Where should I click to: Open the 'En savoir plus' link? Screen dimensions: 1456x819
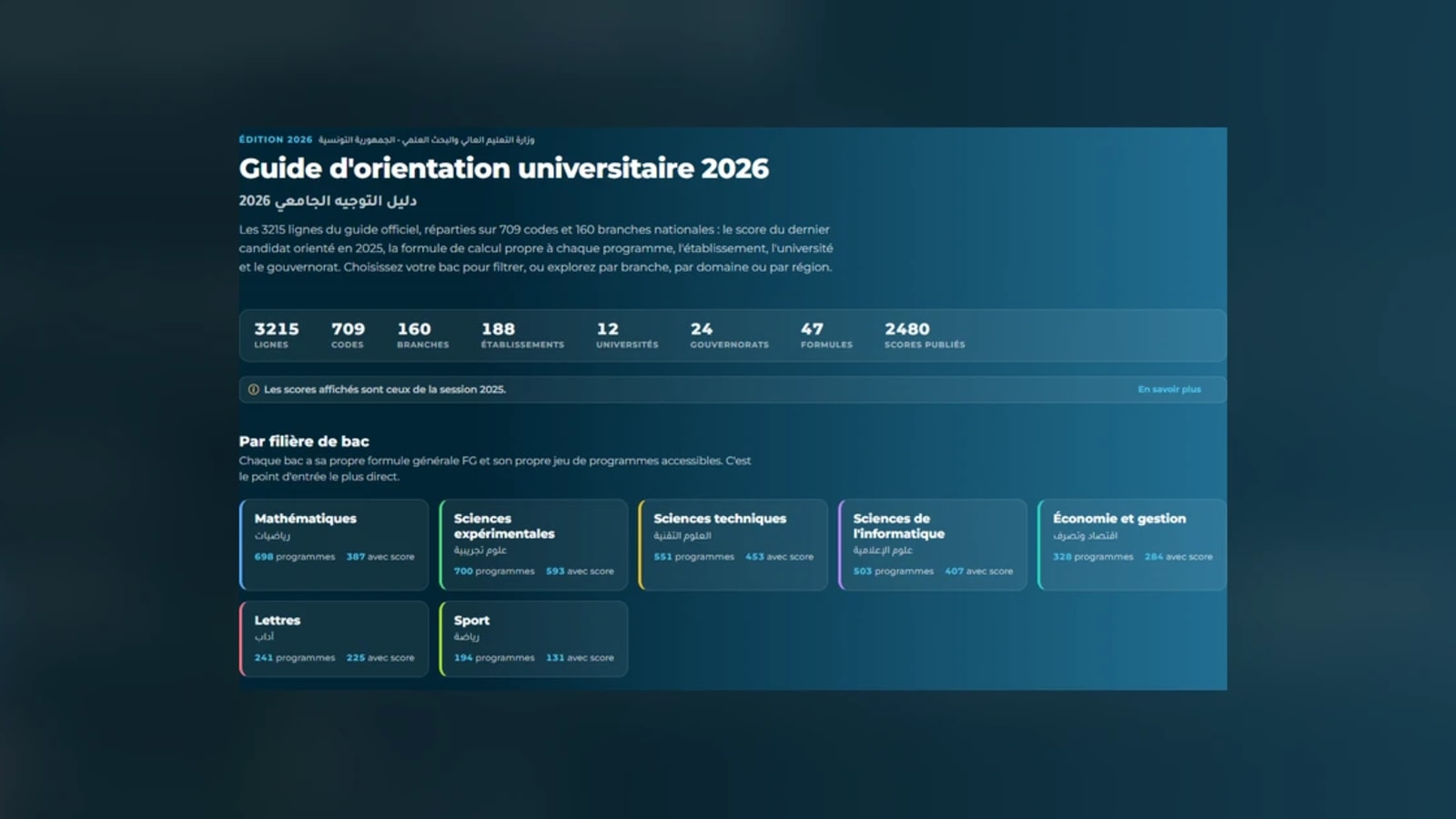tap(1169, 389)
